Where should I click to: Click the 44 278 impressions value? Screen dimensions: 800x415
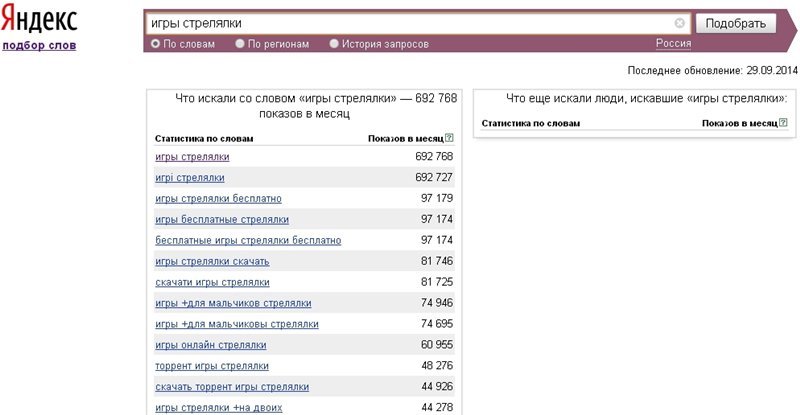coord(437,407)
